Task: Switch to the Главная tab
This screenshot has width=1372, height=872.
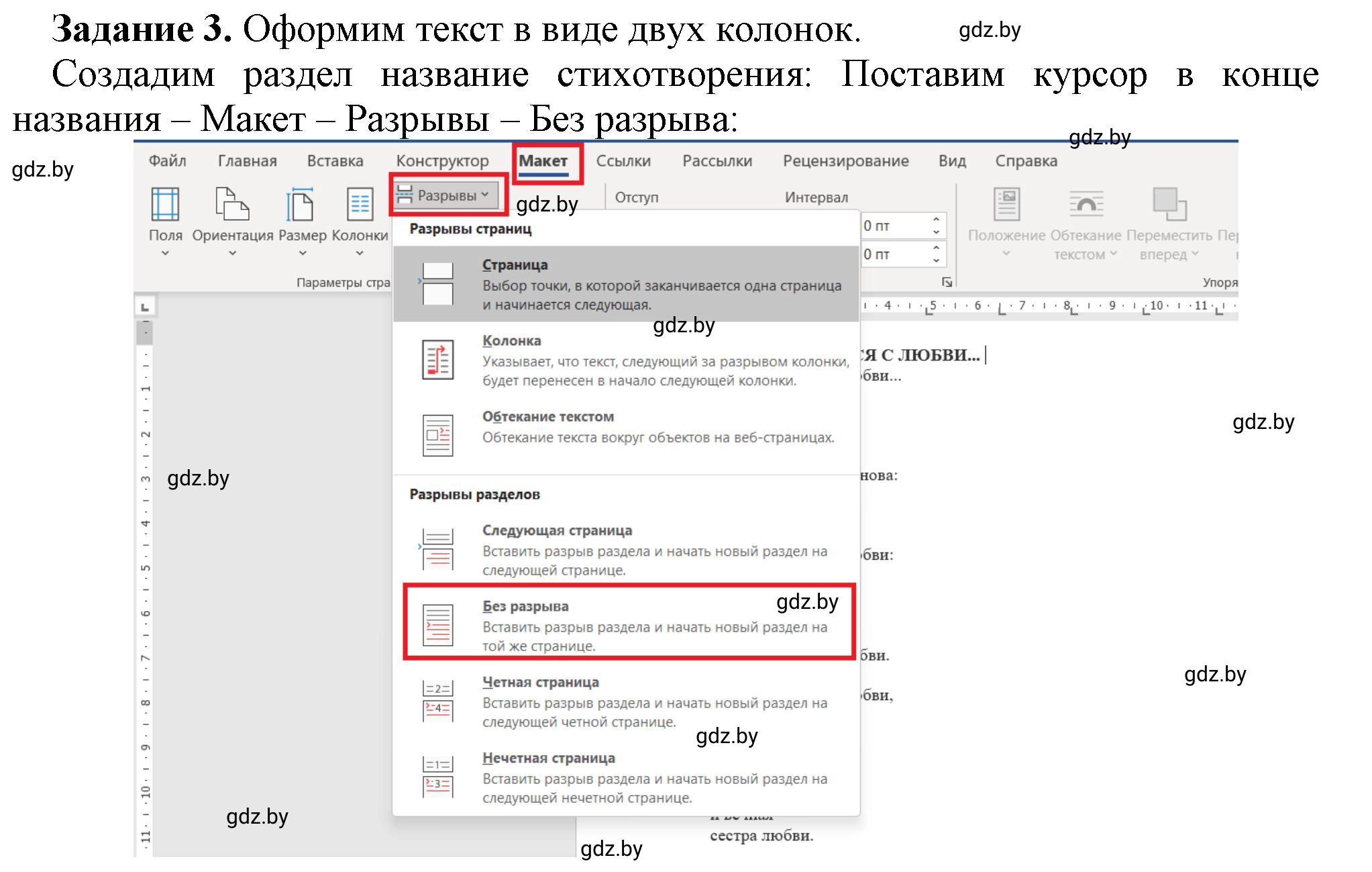Action: click(248, 161)
